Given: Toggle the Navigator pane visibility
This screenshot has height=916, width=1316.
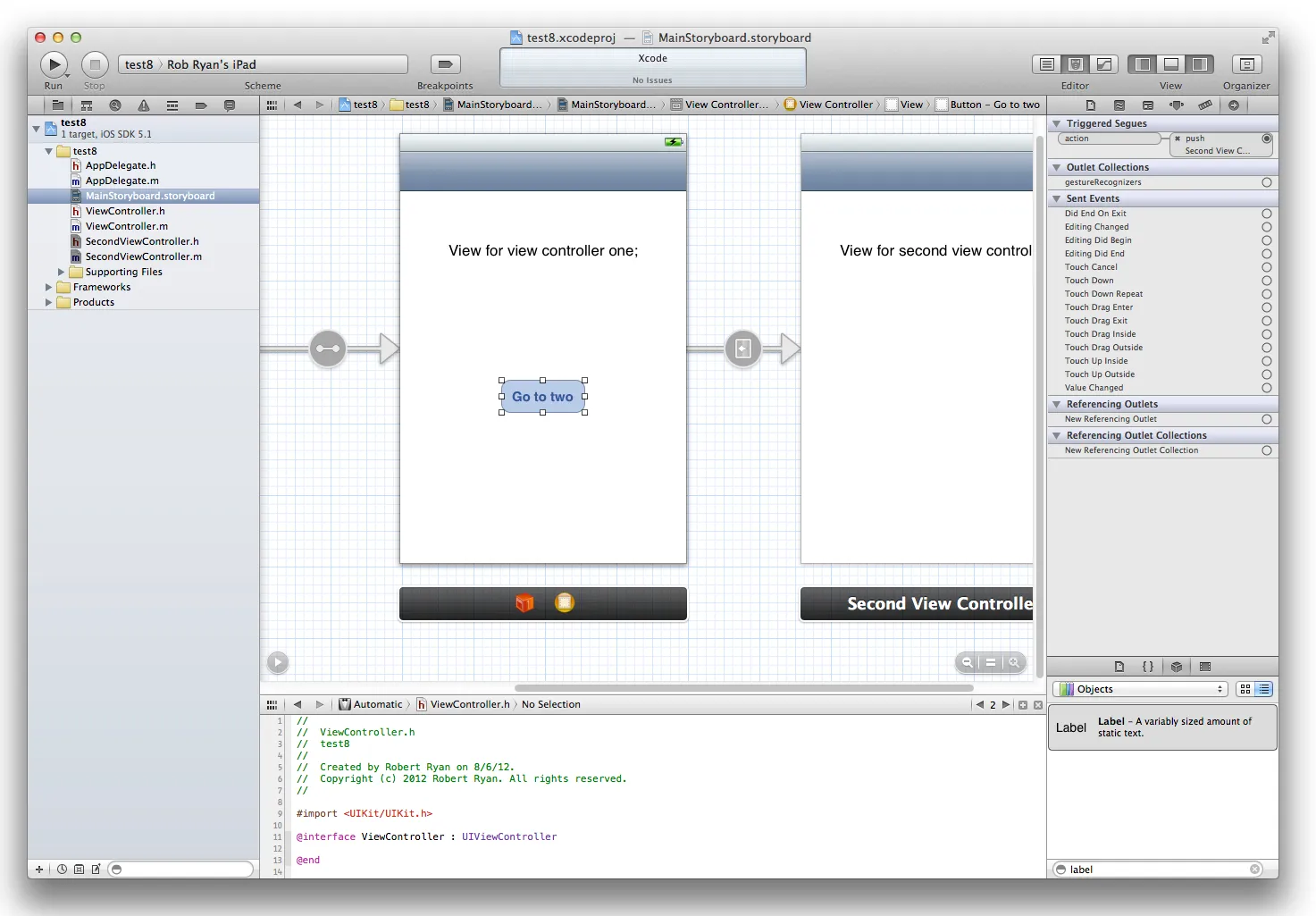Looking at the screenshot, I should [1143, 64].
